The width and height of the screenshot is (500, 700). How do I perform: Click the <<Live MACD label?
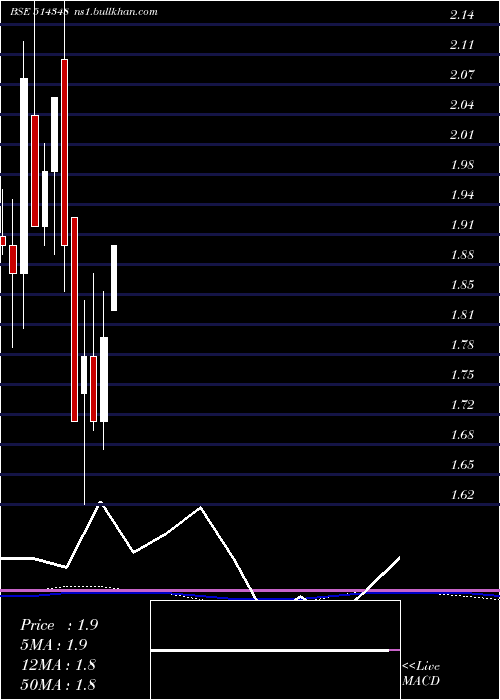click(x=421, y=674)
